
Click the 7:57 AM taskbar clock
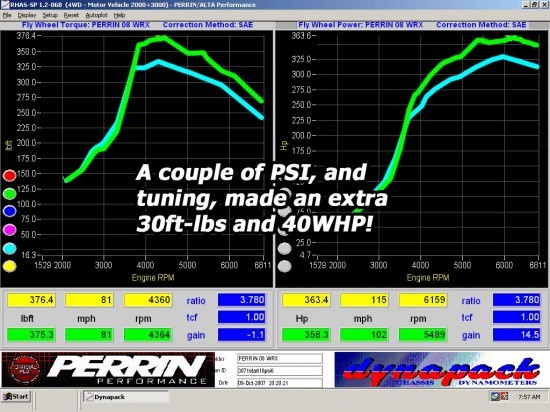(x=529, y=397)
